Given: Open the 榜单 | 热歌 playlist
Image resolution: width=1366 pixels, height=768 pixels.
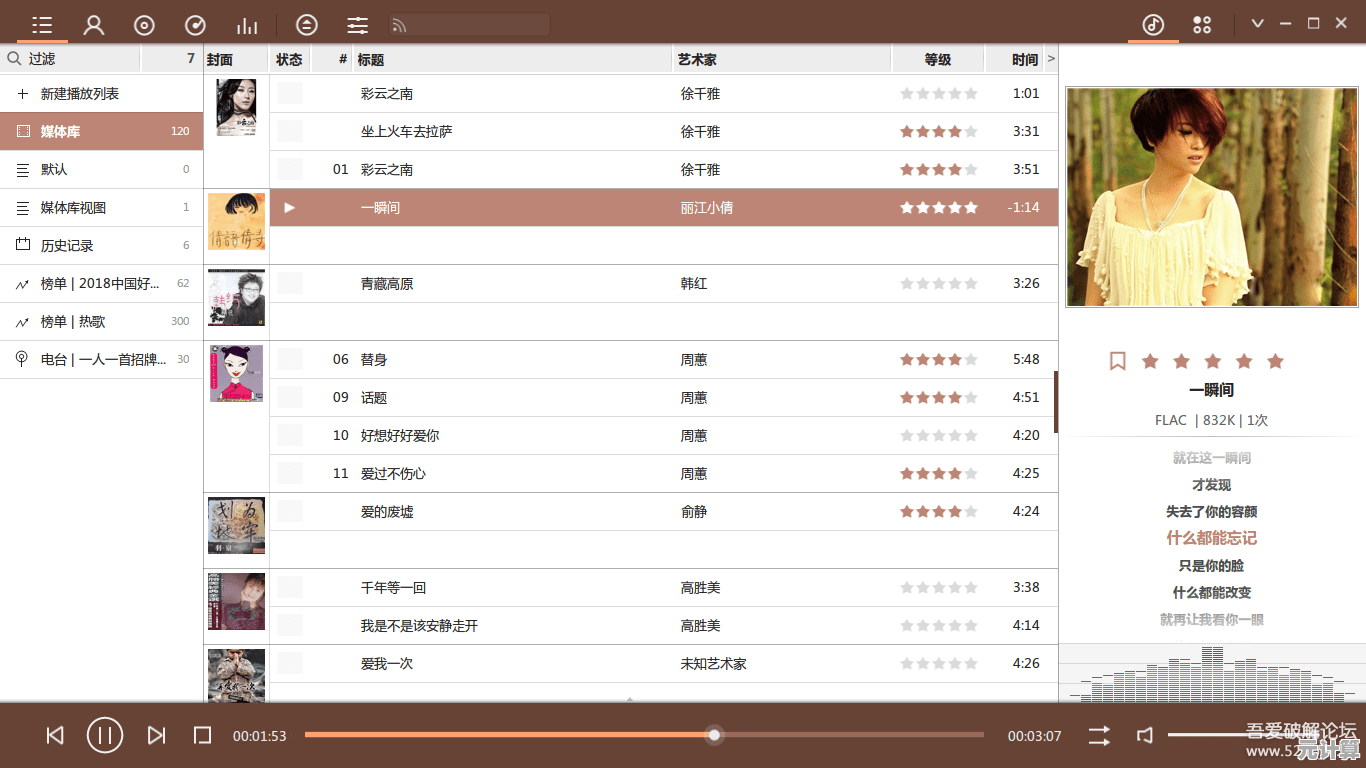Looking at the screenshot, I should coord(73,322).
